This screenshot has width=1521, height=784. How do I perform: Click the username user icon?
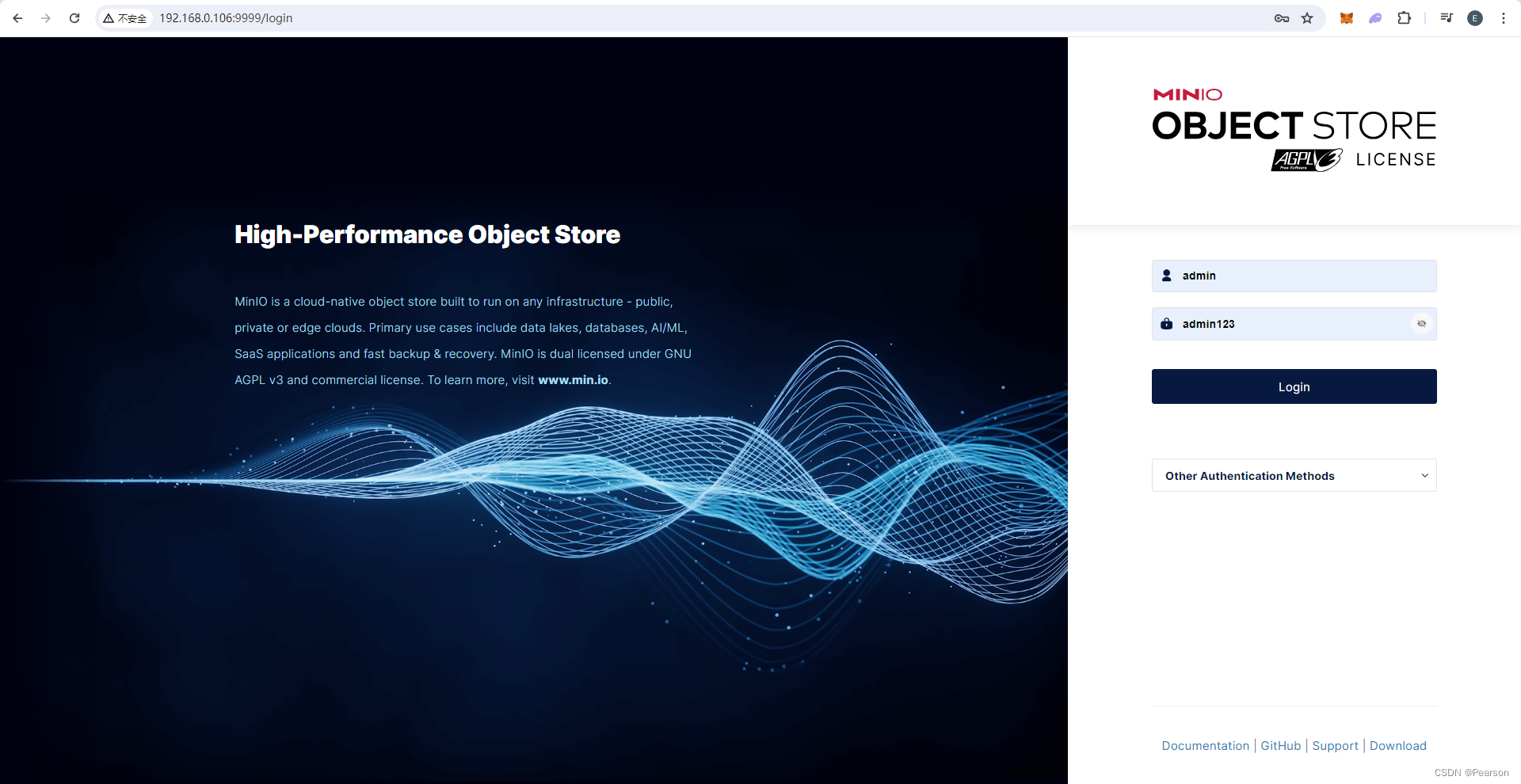pos(1167,276)
